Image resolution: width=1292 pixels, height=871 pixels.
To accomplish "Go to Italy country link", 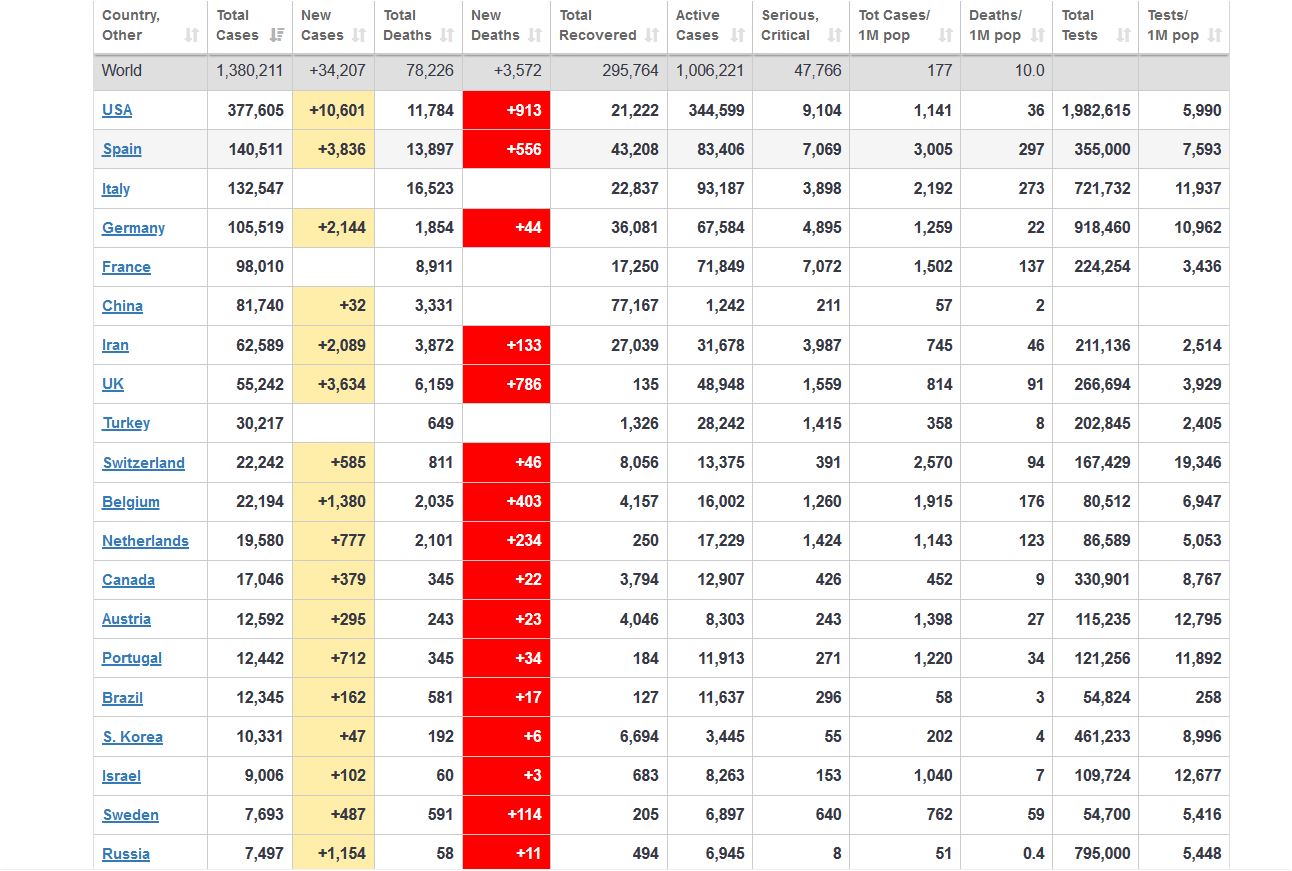I will point(116,189).
